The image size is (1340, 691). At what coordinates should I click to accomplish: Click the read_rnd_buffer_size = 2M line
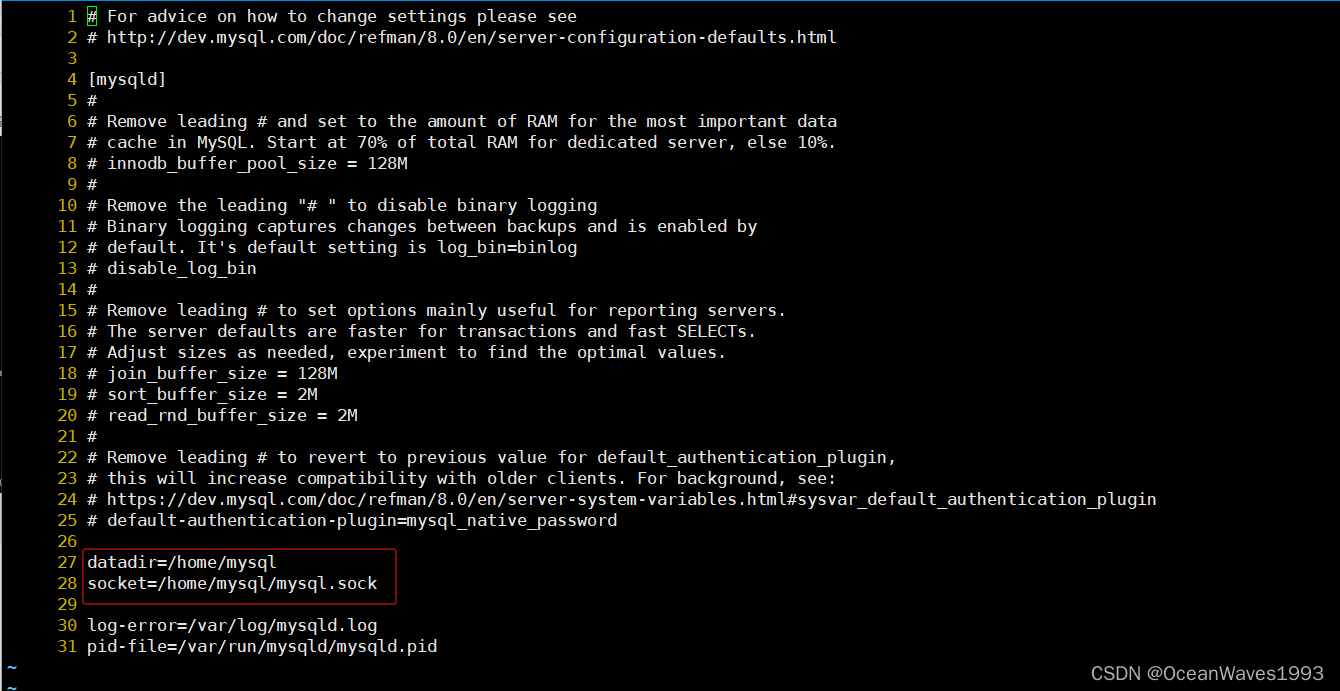point(222,415)
